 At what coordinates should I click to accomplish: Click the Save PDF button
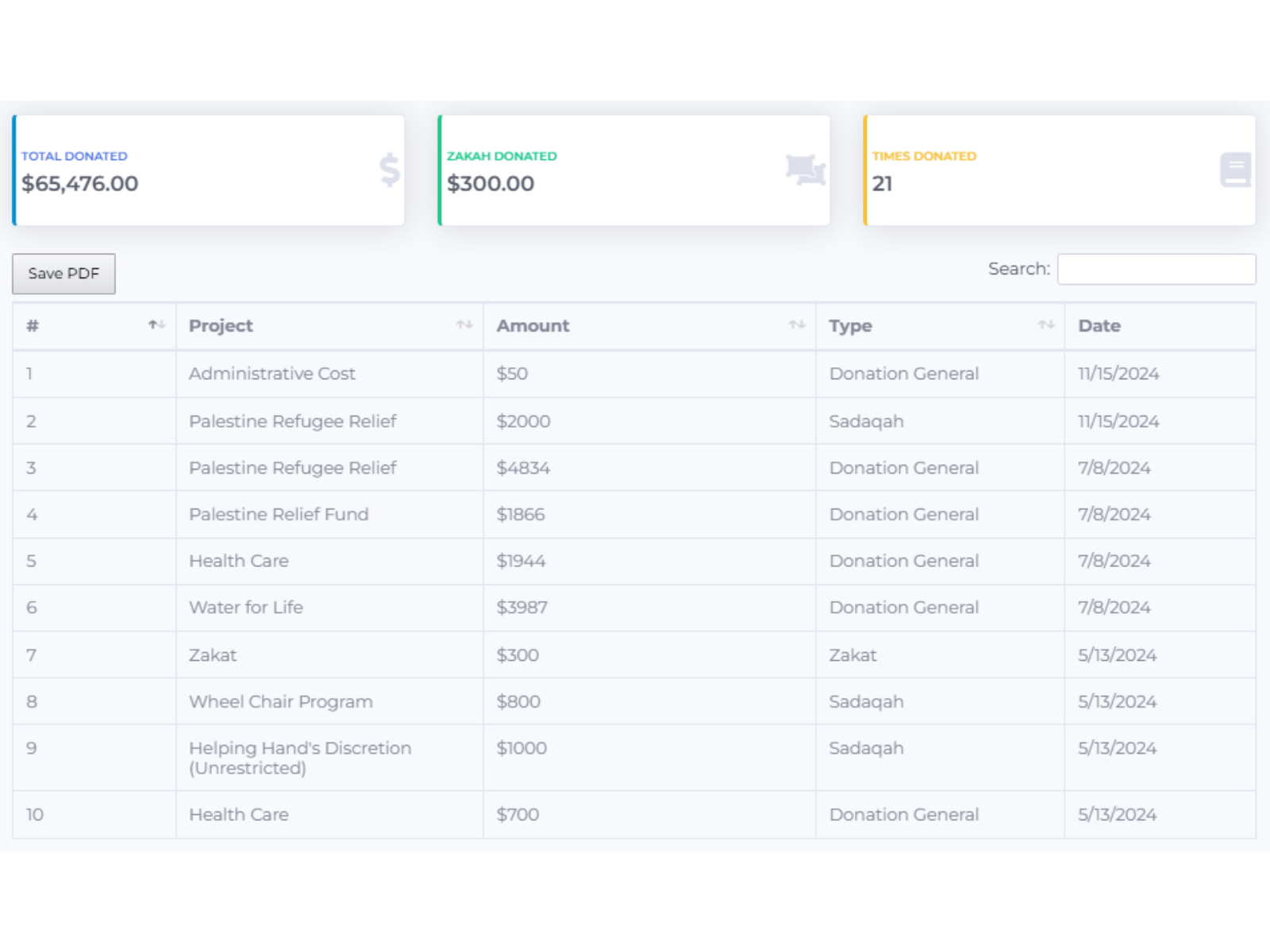(63, 274)
